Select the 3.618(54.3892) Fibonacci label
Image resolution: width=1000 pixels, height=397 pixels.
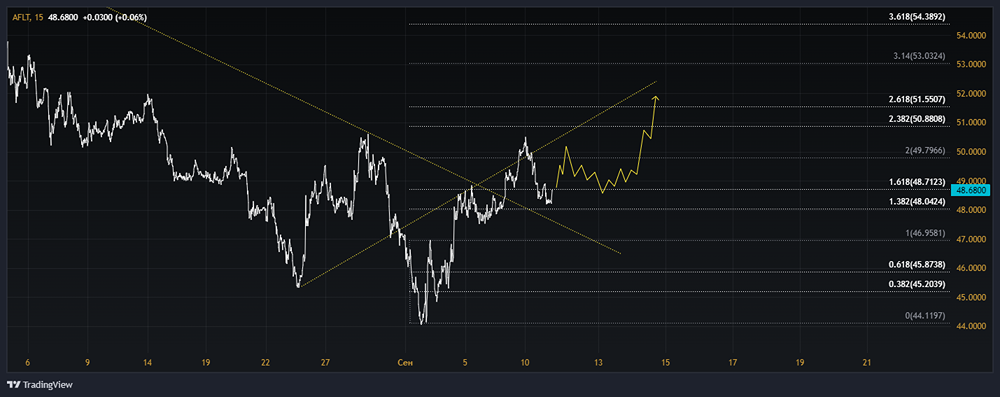tap(916, 17)
